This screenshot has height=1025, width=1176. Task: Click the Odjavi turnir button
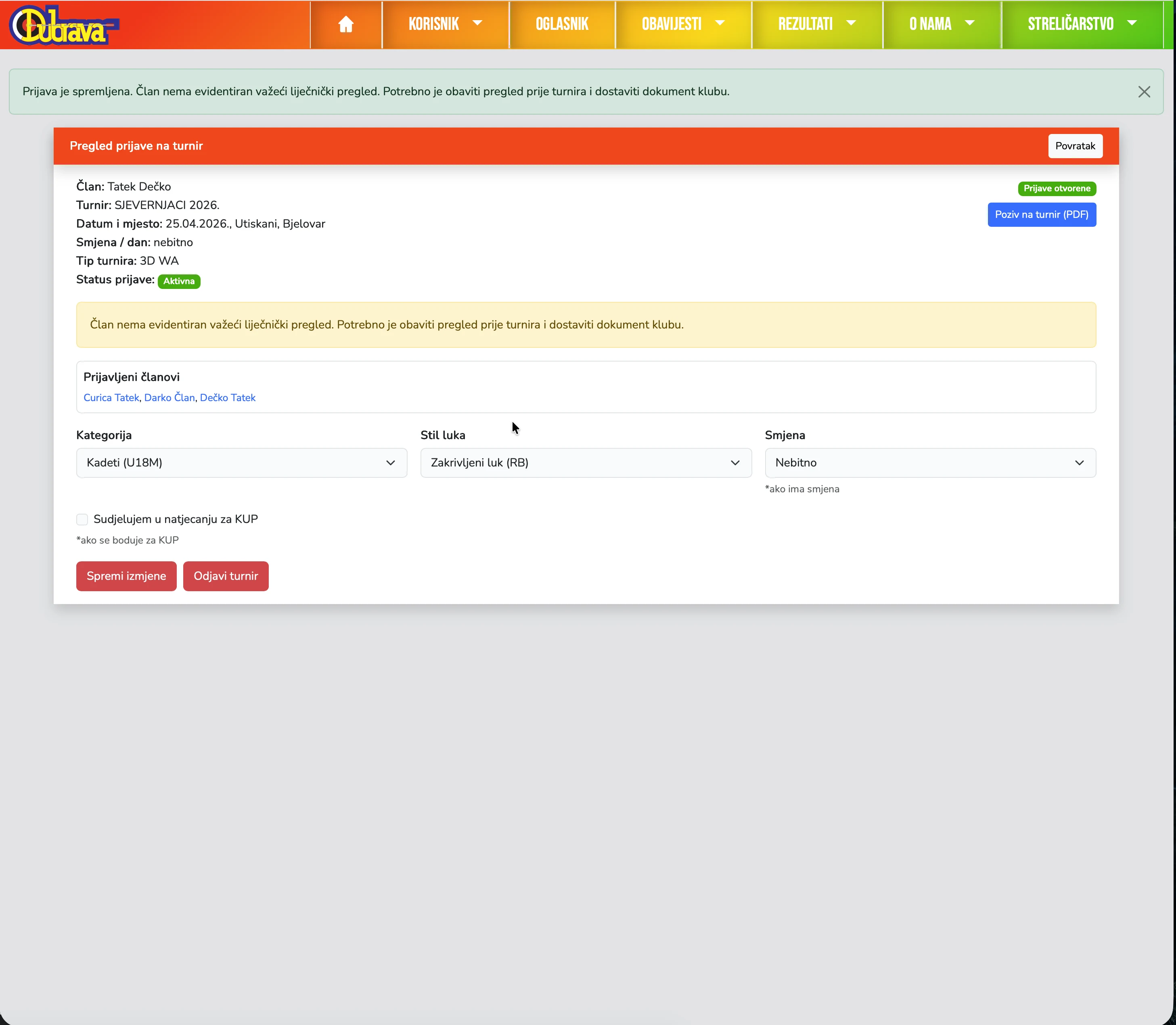coord(225,576)
